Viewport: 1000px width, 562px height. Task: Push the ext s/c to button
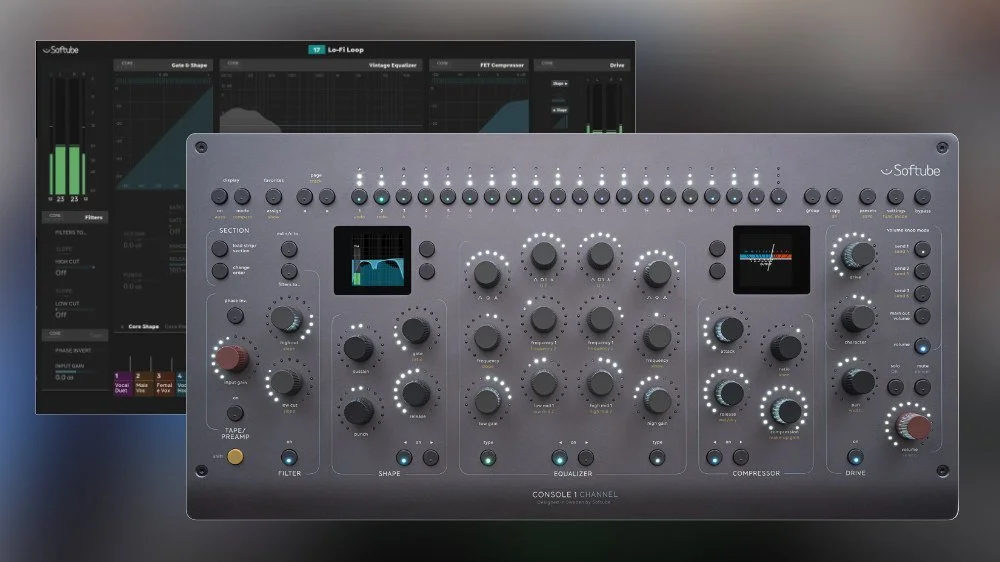tap(289, 249)
